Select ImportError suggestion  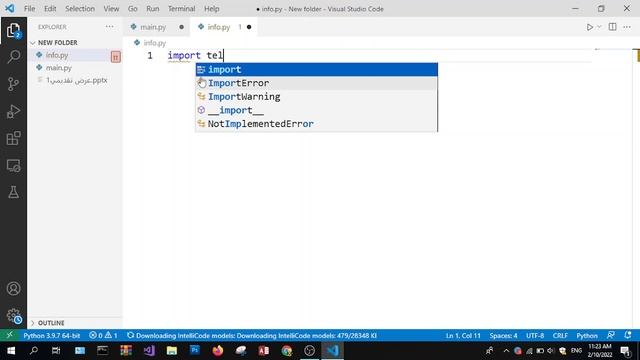point(316,83)
